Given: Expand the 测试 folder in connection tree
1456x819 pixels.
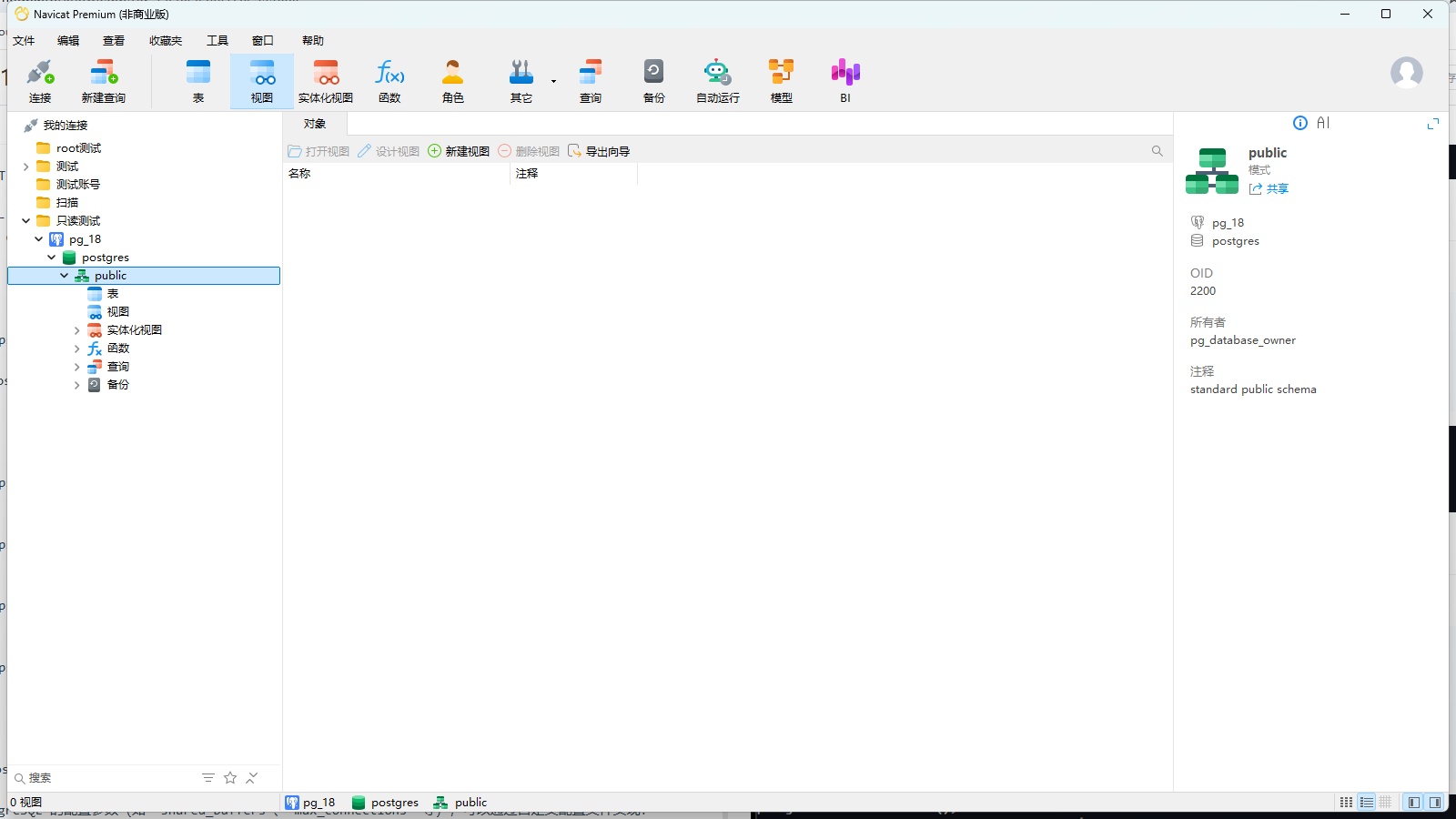Looking at the screenshot, I should tap(26, 167).
